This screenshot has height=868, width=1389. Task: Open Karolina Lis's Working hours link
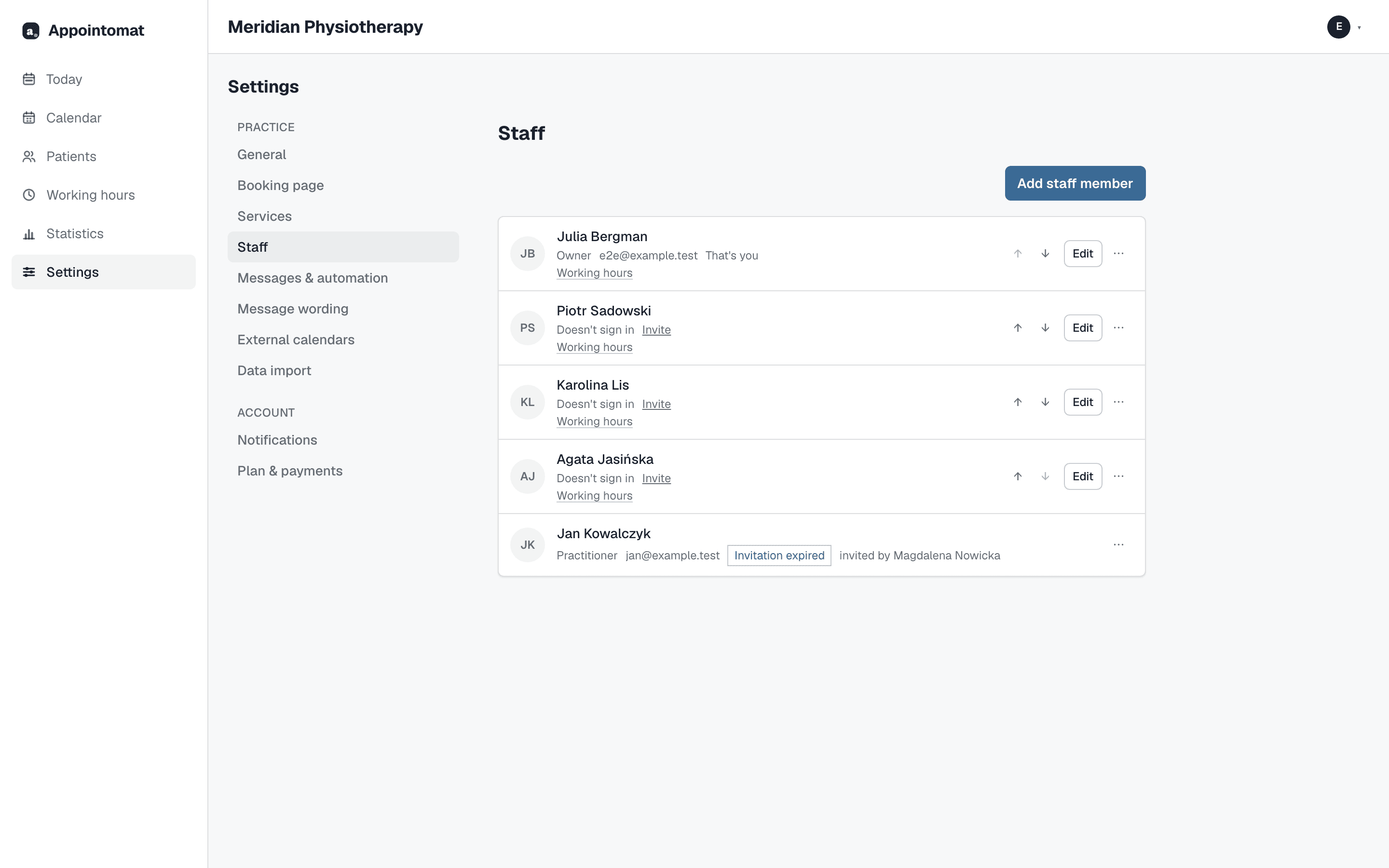pyautogui.click(x=594, y=421)
